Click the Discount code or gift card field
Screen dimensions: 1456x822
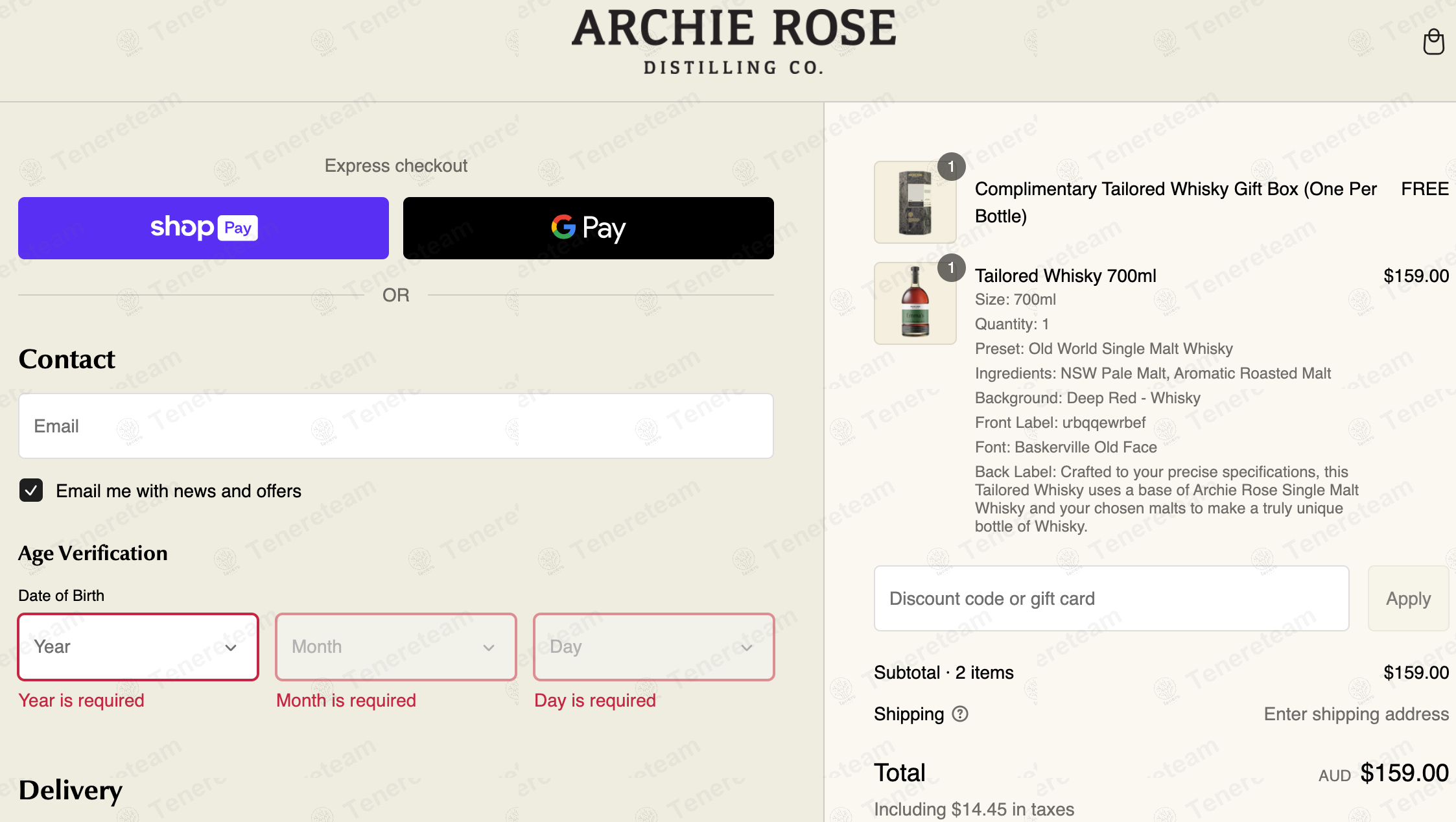pos(1111,598)
